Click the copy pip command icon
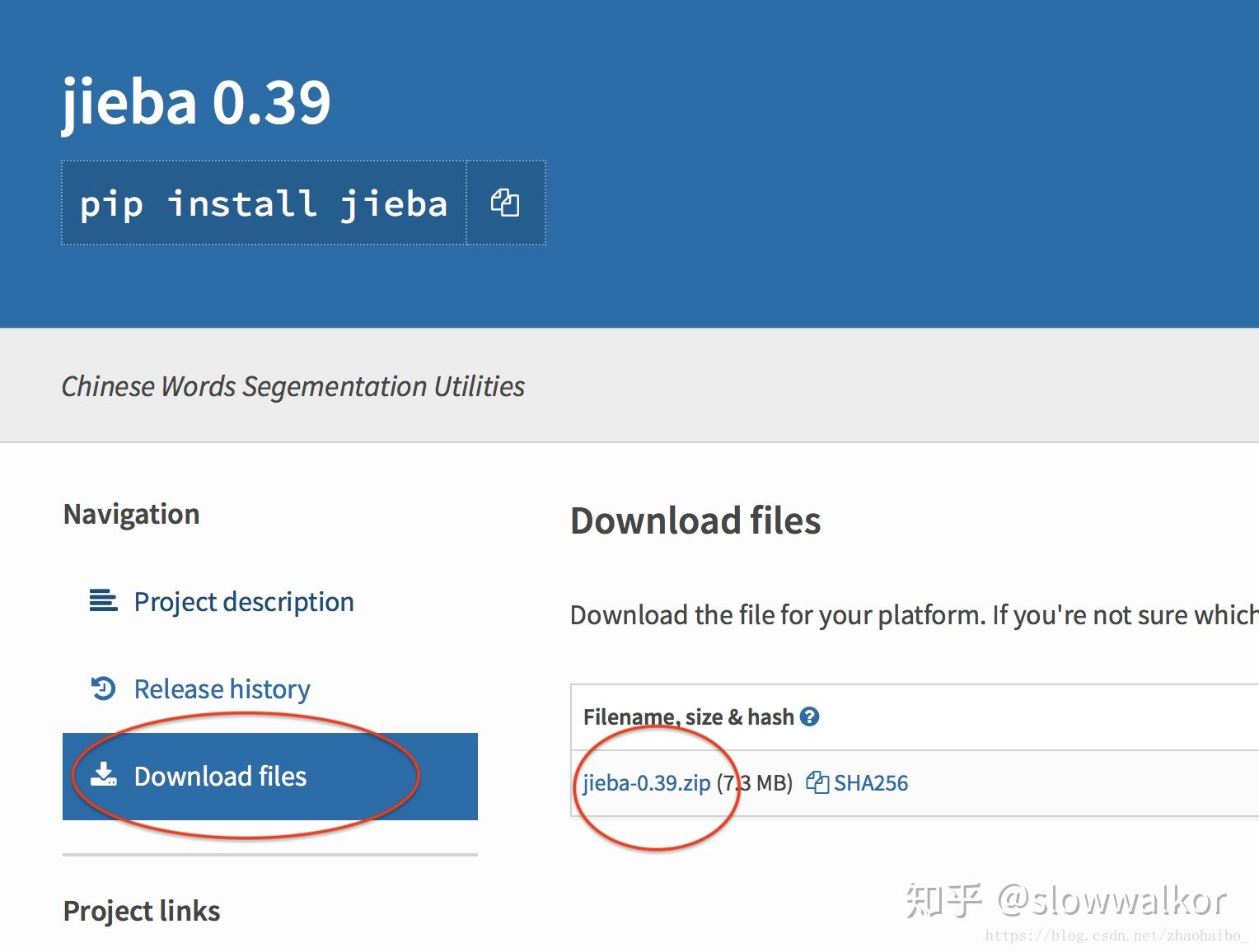Screen dimensions: 1259x952 [x=505, y=203]
